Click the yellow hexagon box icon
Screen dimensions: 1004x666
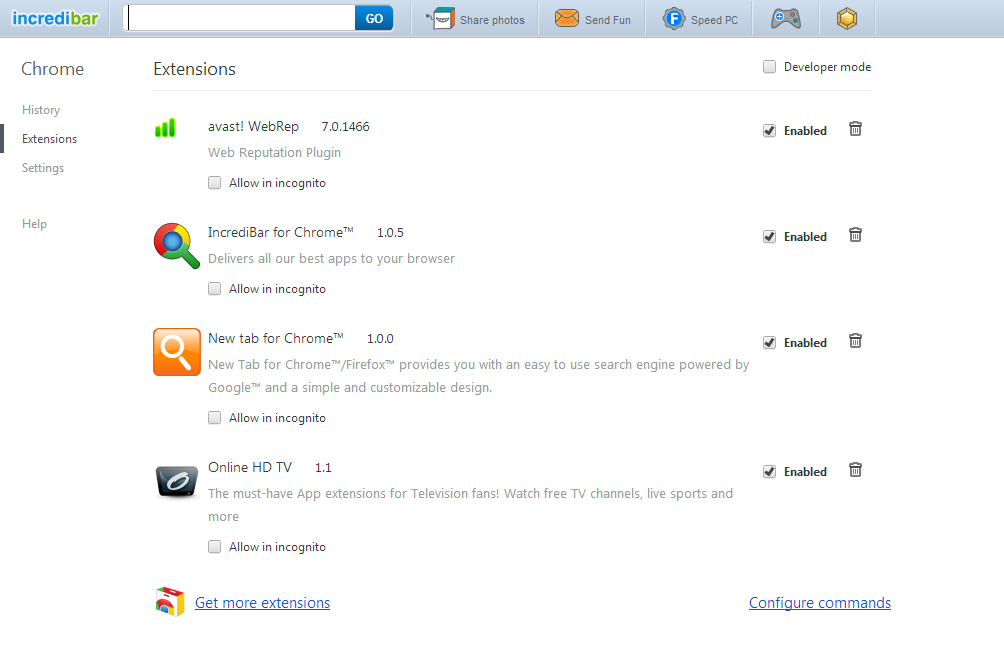(x=846, y=19)
